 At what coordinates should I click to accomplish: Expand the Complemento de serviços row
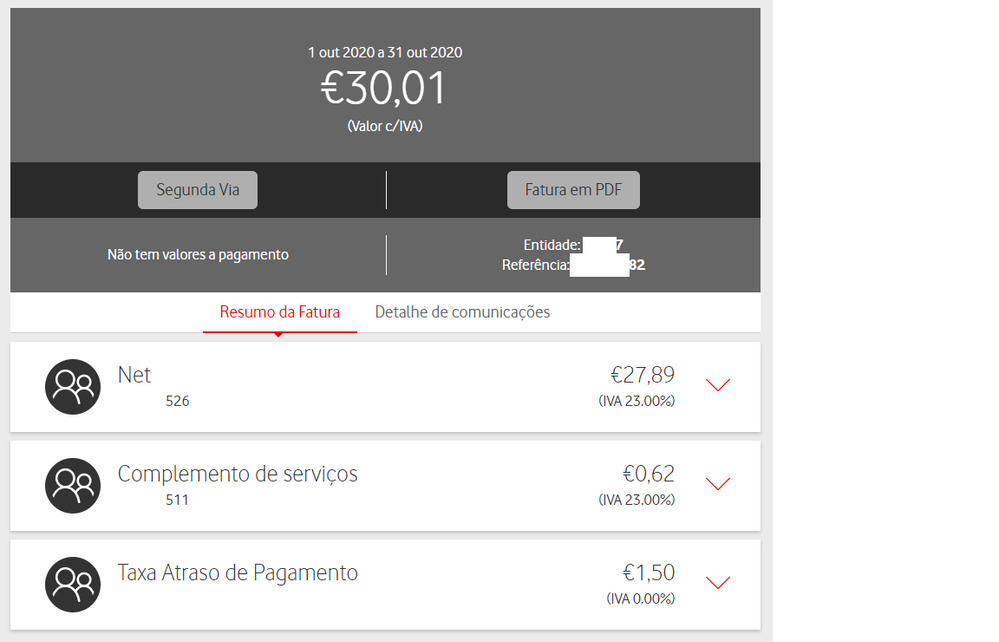tap(718, 484)
